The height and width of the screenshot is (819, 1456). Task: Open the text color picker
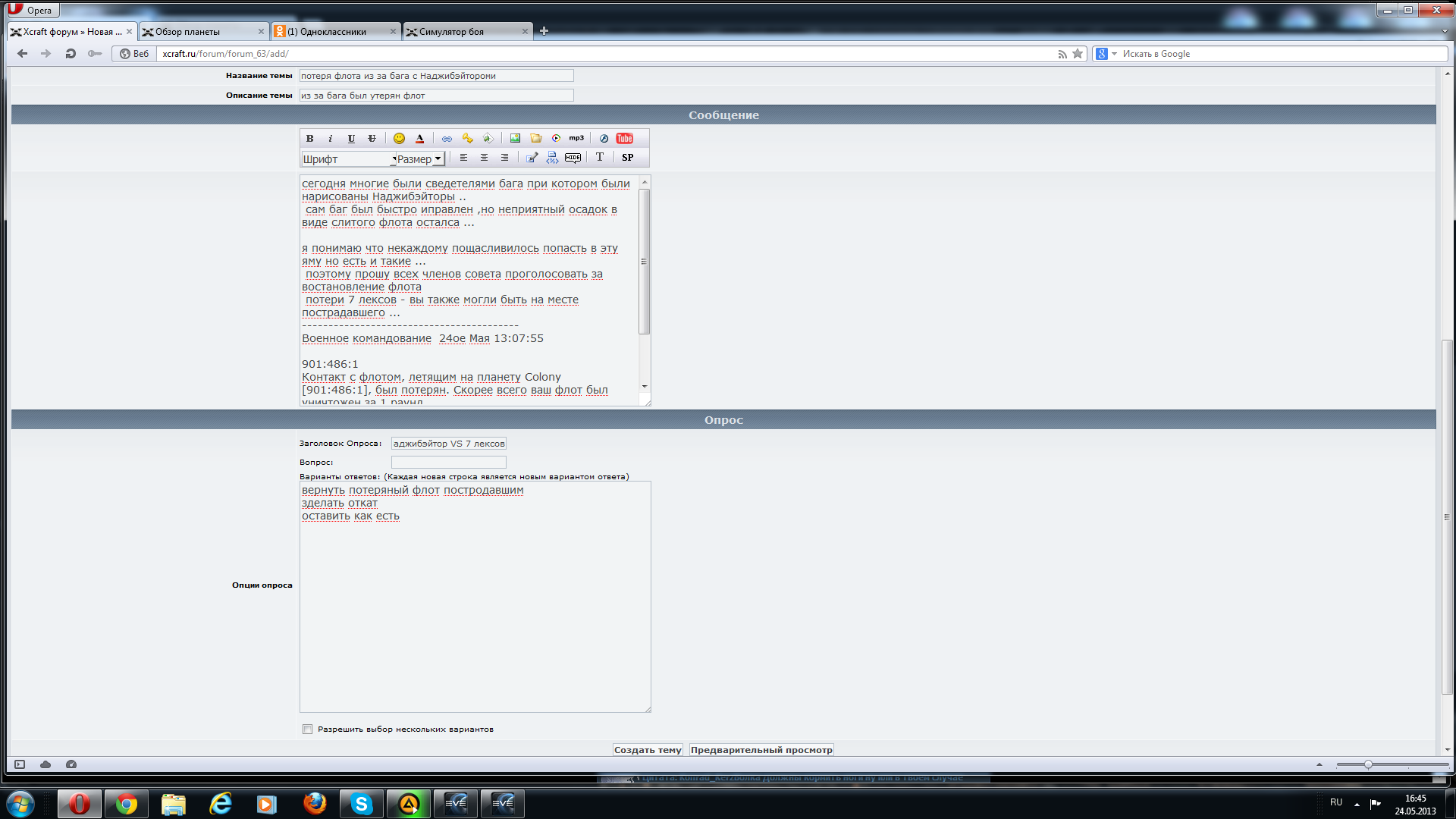coord(419,139)
